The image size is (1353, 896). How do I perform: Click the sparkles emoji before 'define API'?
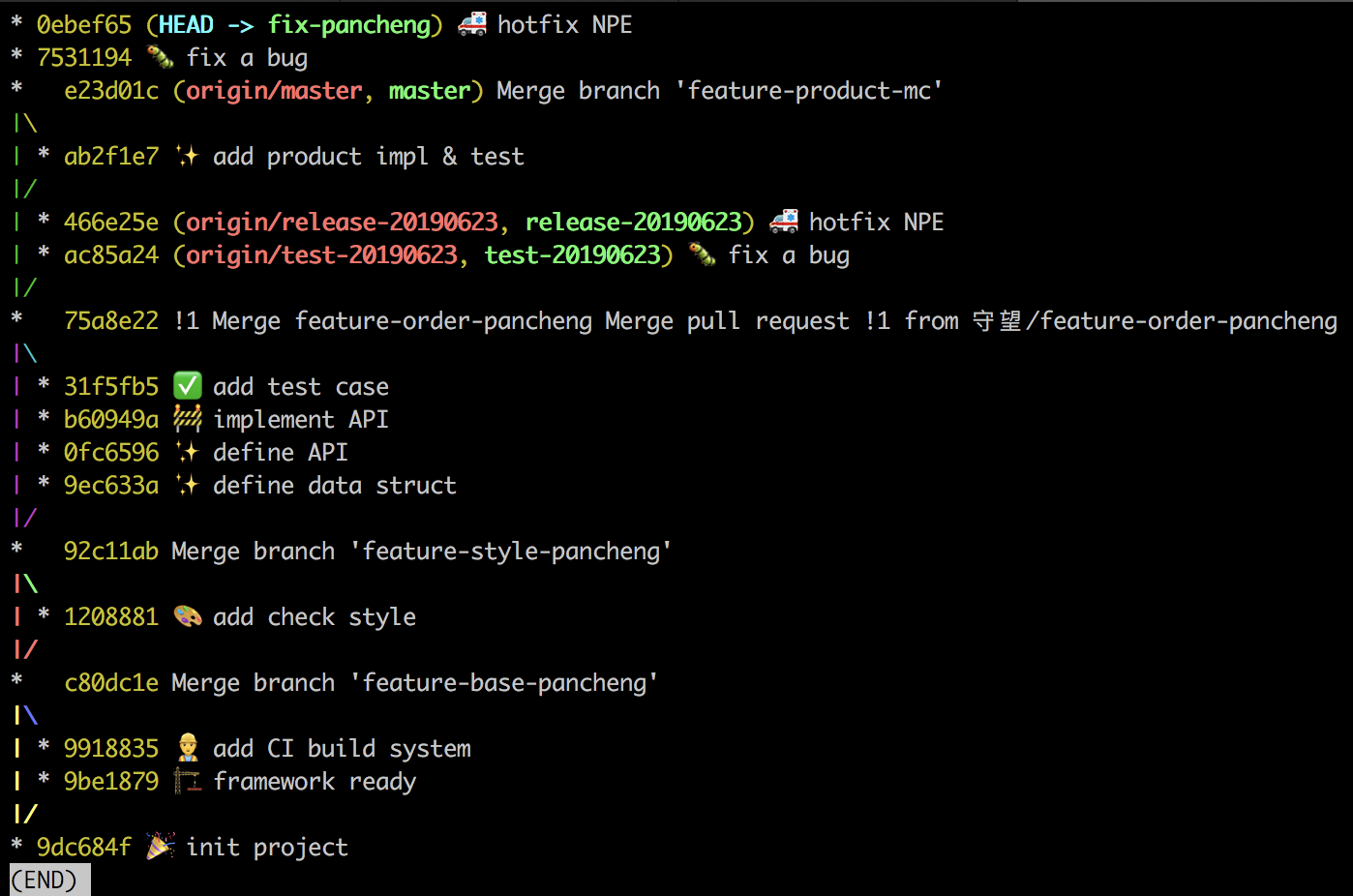[187, 452]
